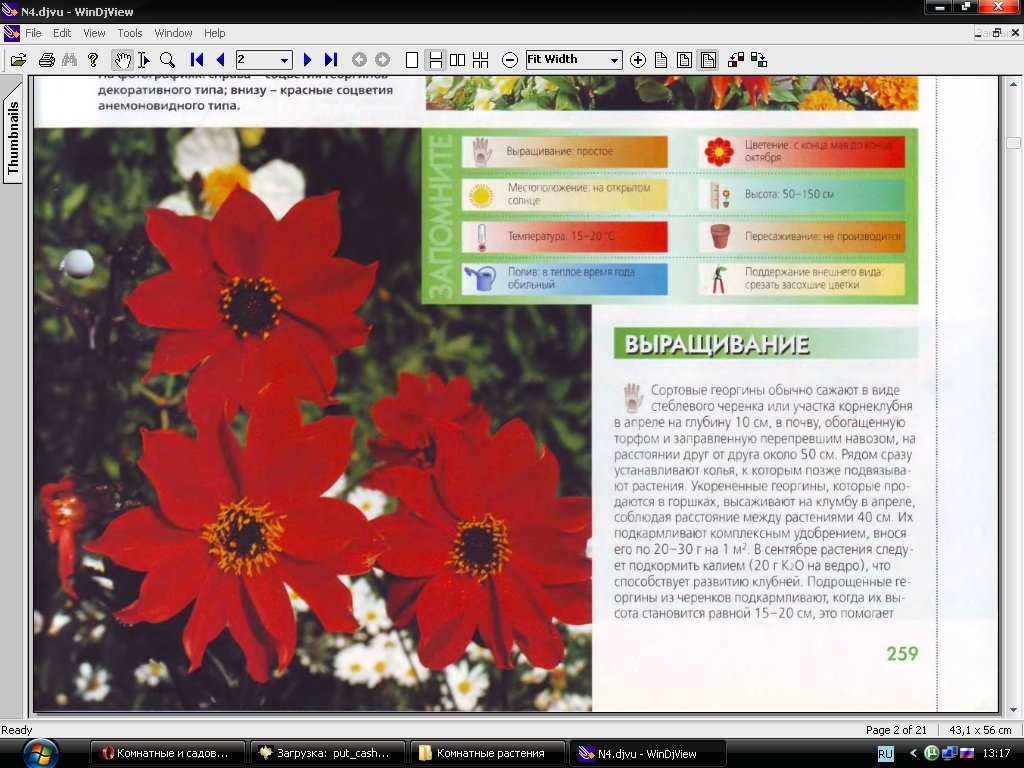Click the scroll down arrow of scrollbar
This screenshot has width=1024, height=768.
1013,710
